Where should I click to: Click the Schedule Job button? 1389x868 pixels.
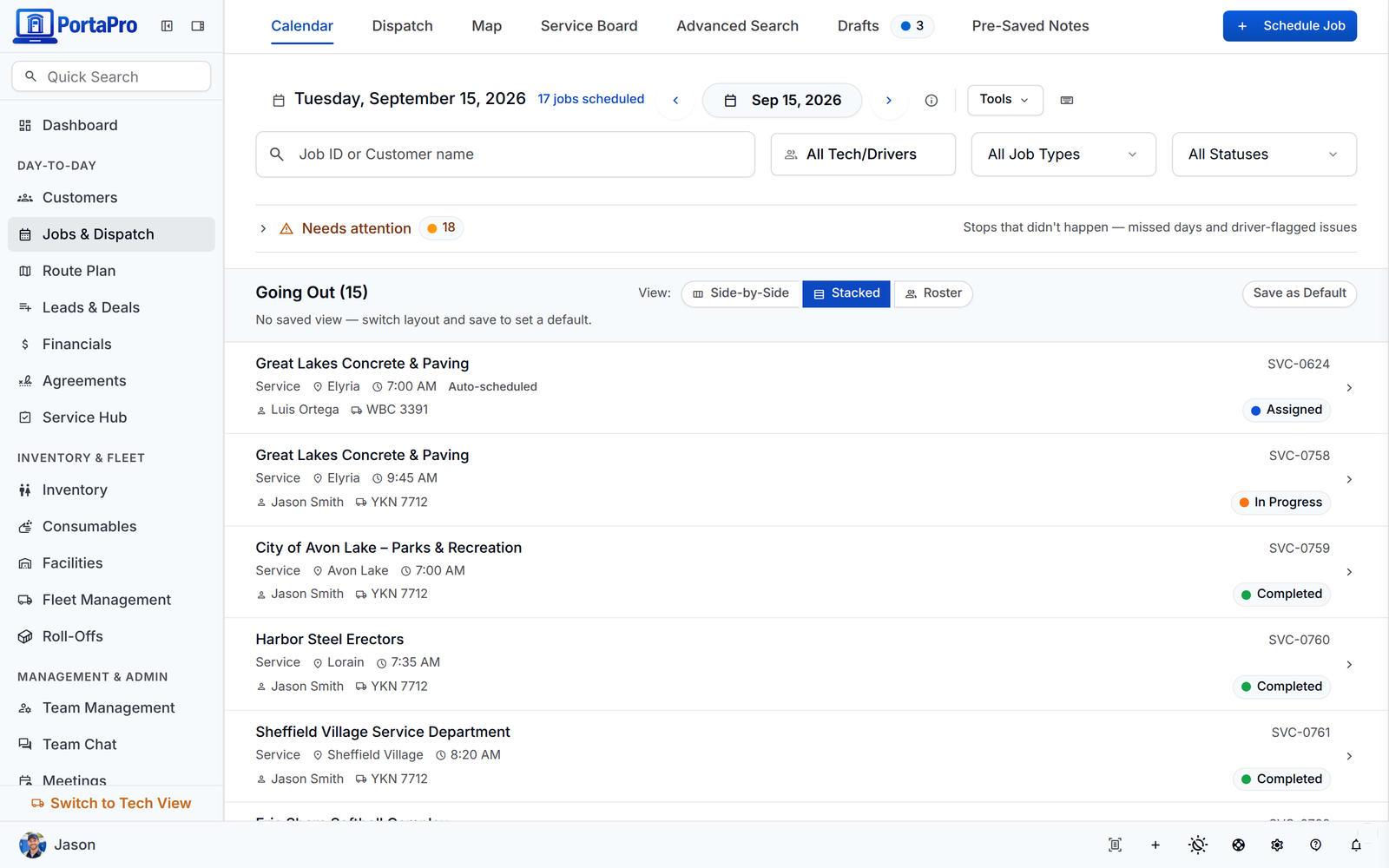click(x=1290, y=26)
